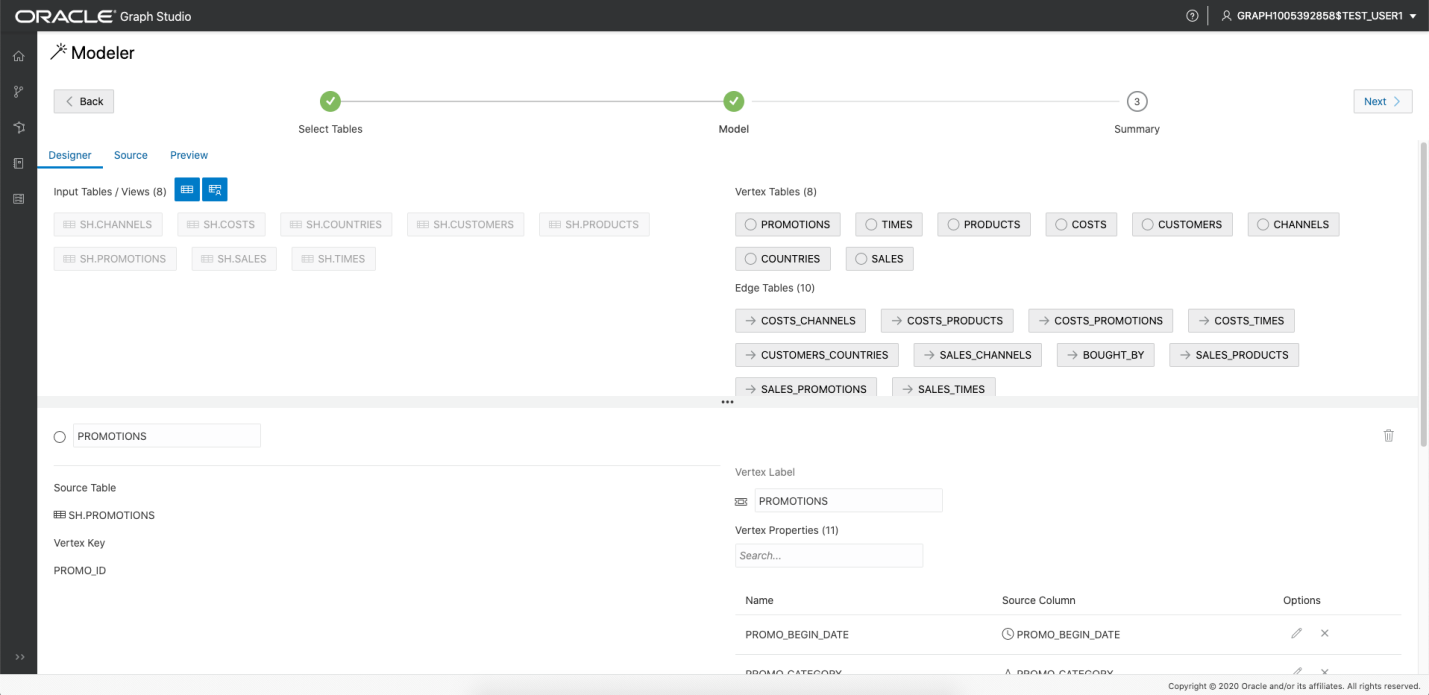Screen dimensions: 1429x695
Task: Switch to the Preview tab
Action: click(189, 155)
